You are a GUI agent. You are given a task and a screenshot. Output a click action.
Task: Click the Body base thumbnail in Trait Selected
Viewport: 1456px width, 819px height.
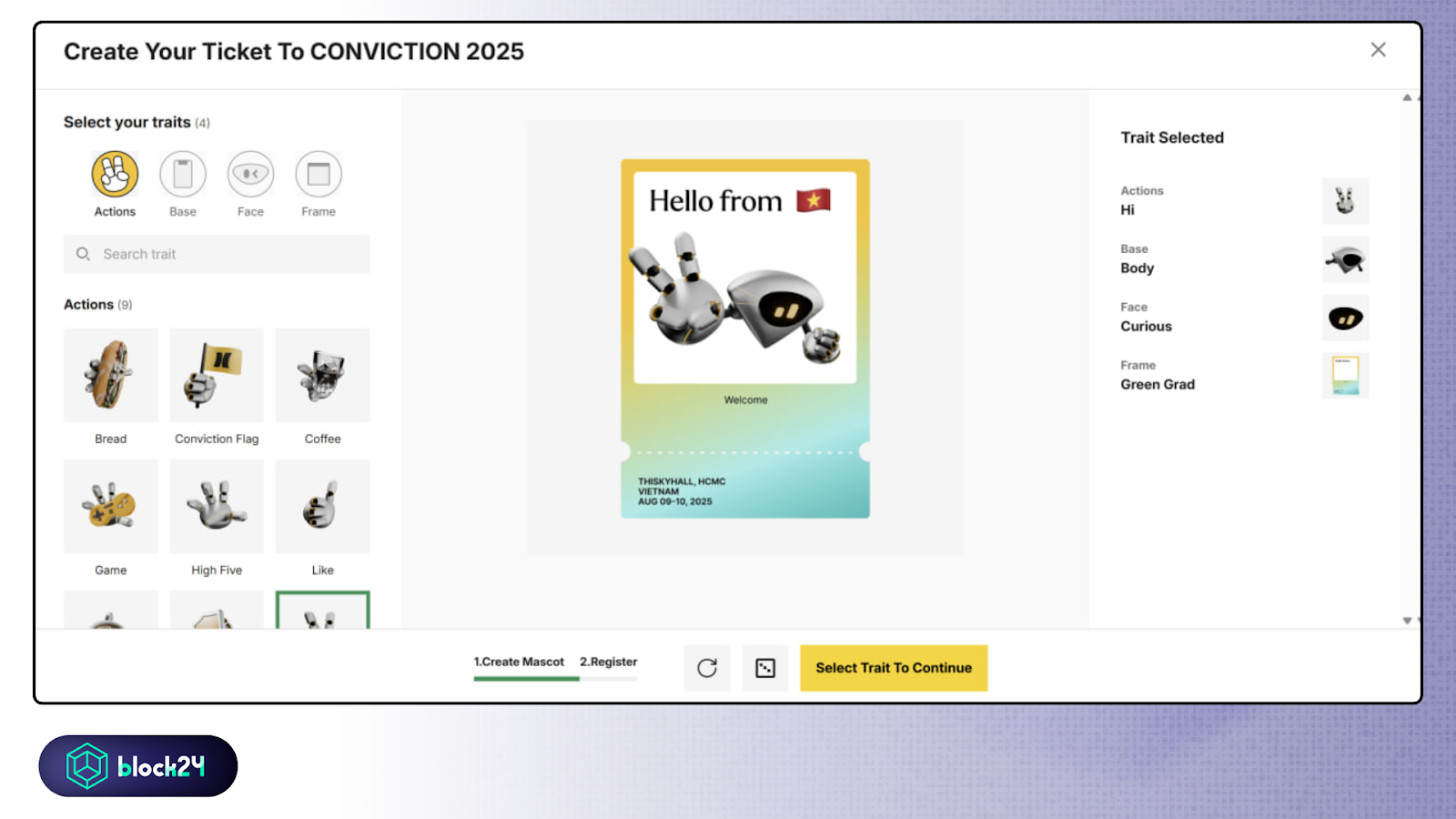click(1345, 259)
